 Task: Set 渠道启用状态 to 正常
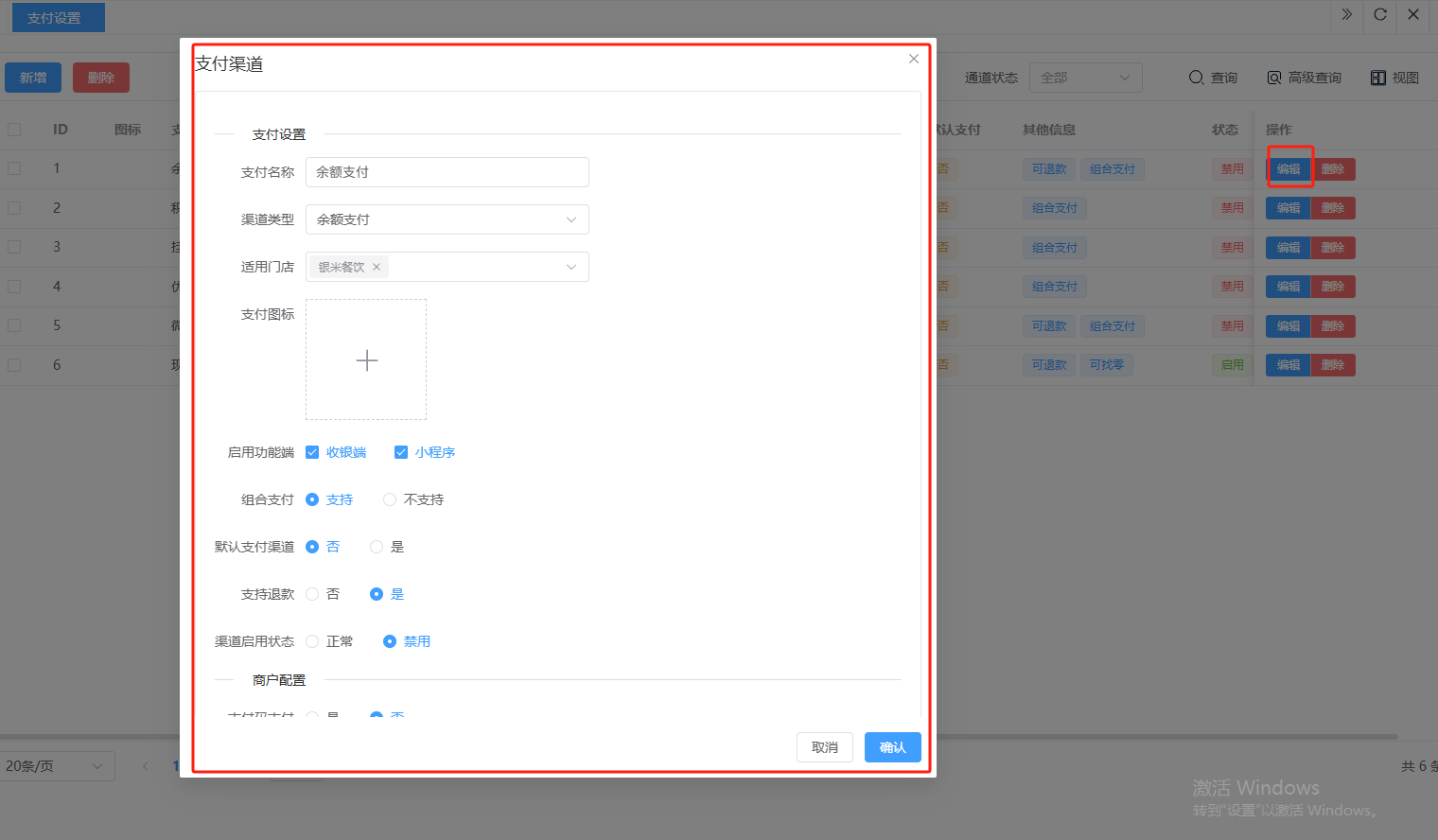[312, 641]
